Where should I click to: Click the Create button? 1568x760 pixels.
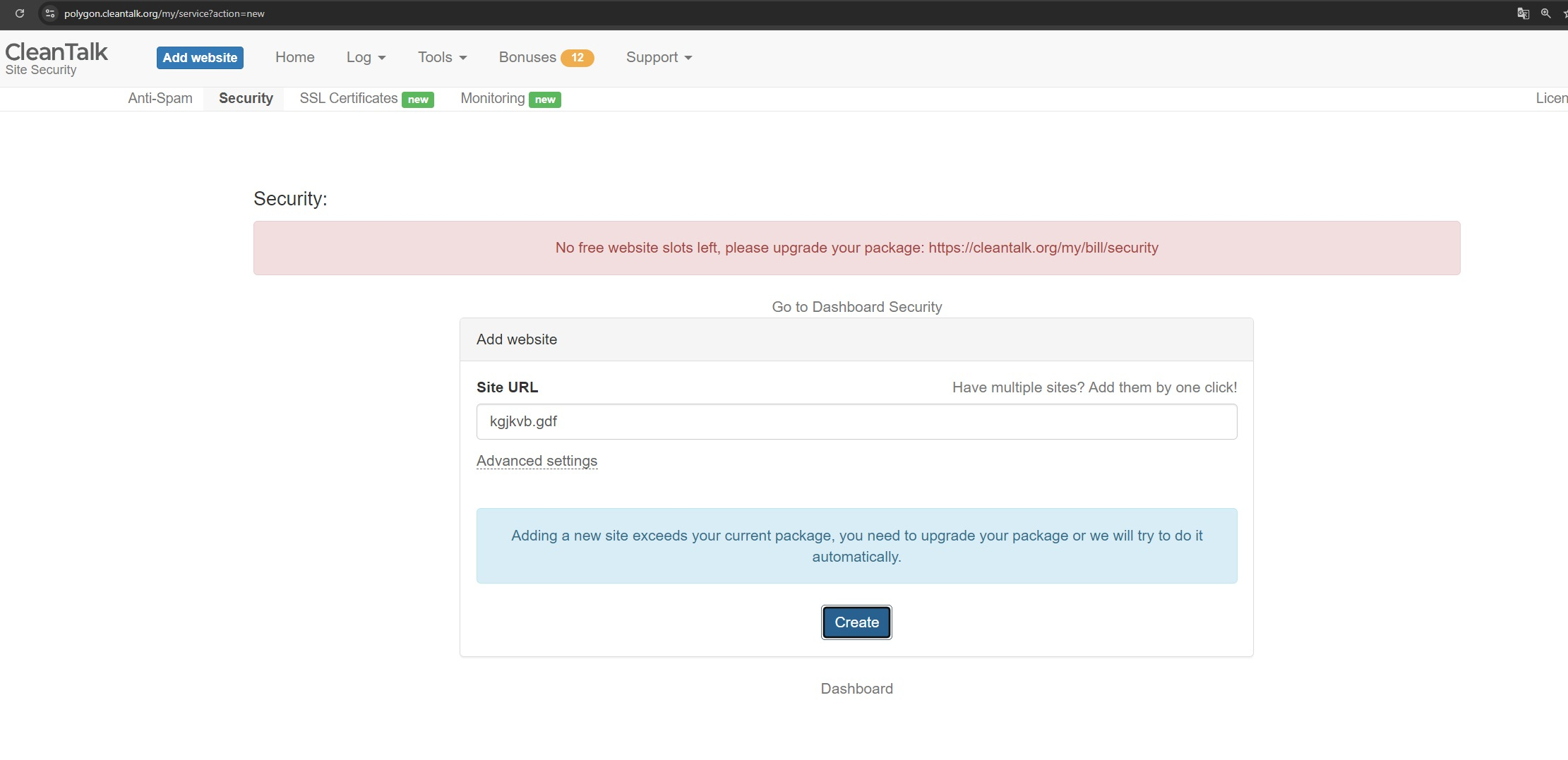(x=856, y=622)
